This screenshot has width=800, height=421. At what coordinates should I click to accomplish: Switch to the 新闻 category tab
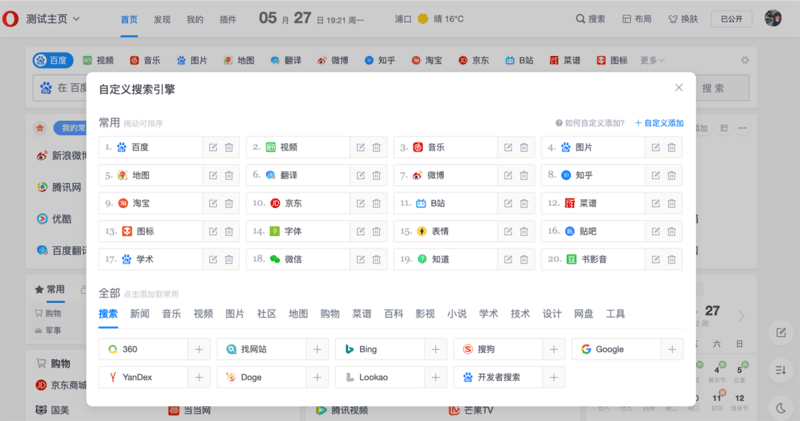point(140,314)
